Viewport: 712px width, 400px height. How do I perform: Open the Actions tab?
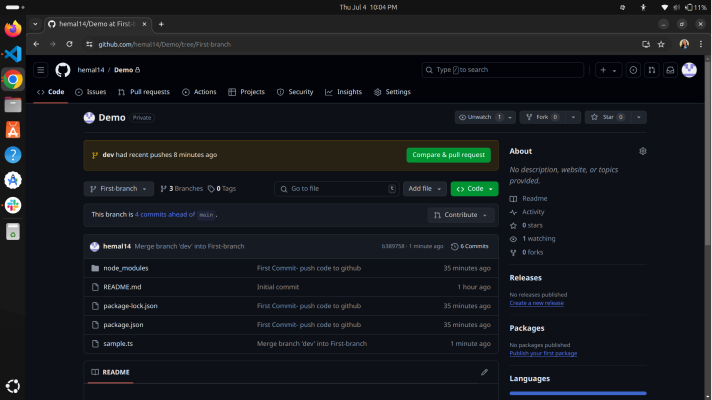click(199, 92)
